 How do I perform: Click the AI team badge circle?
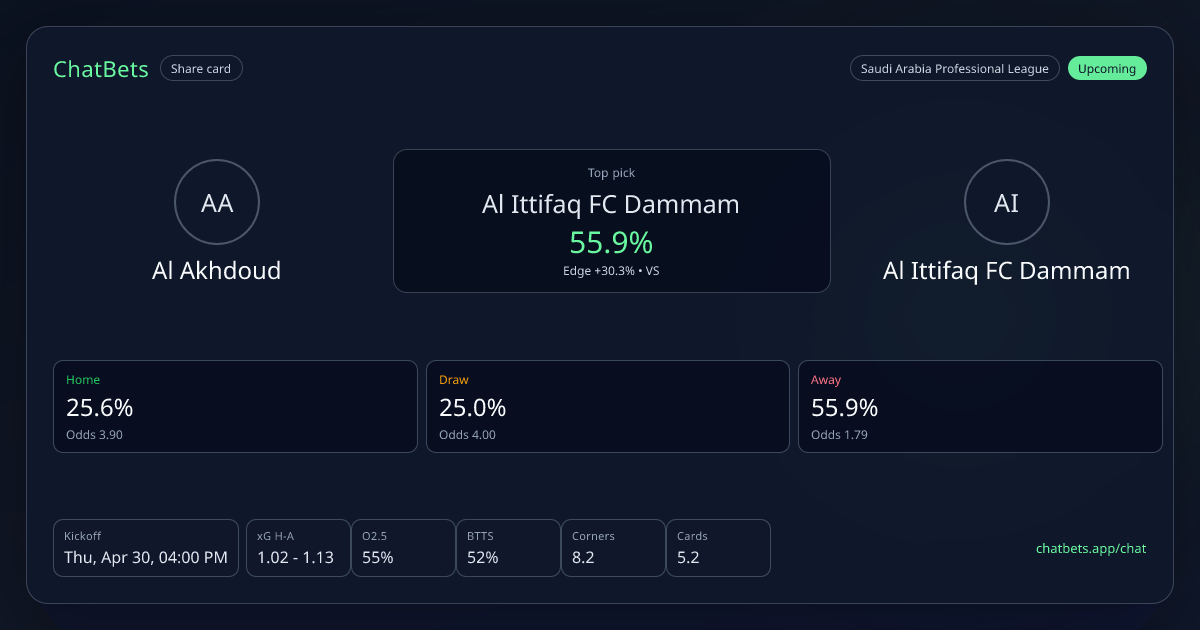pyautogui.click(x=1006, y=203)
